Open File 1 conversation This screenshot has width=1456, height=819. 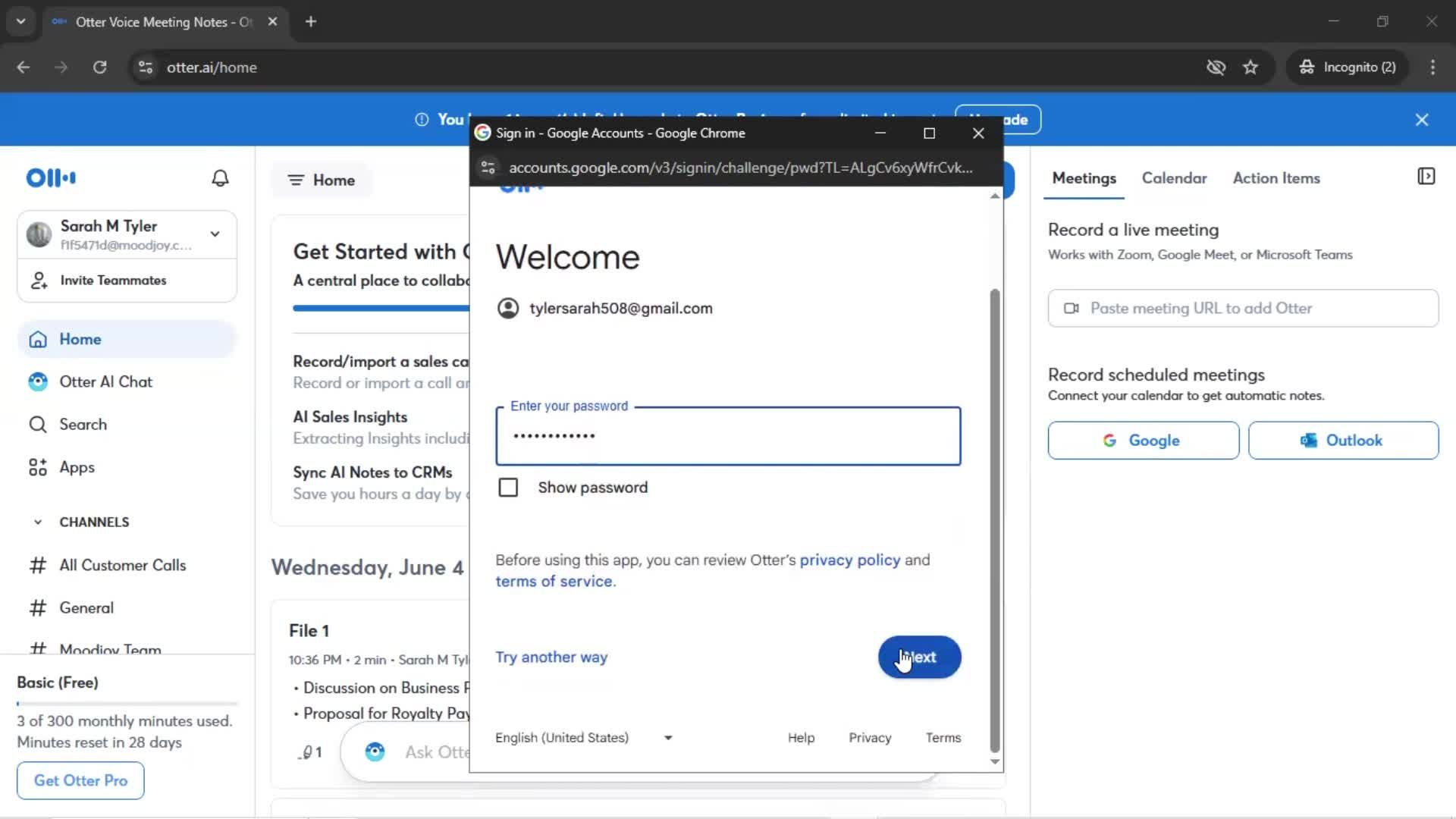[309, 631]
